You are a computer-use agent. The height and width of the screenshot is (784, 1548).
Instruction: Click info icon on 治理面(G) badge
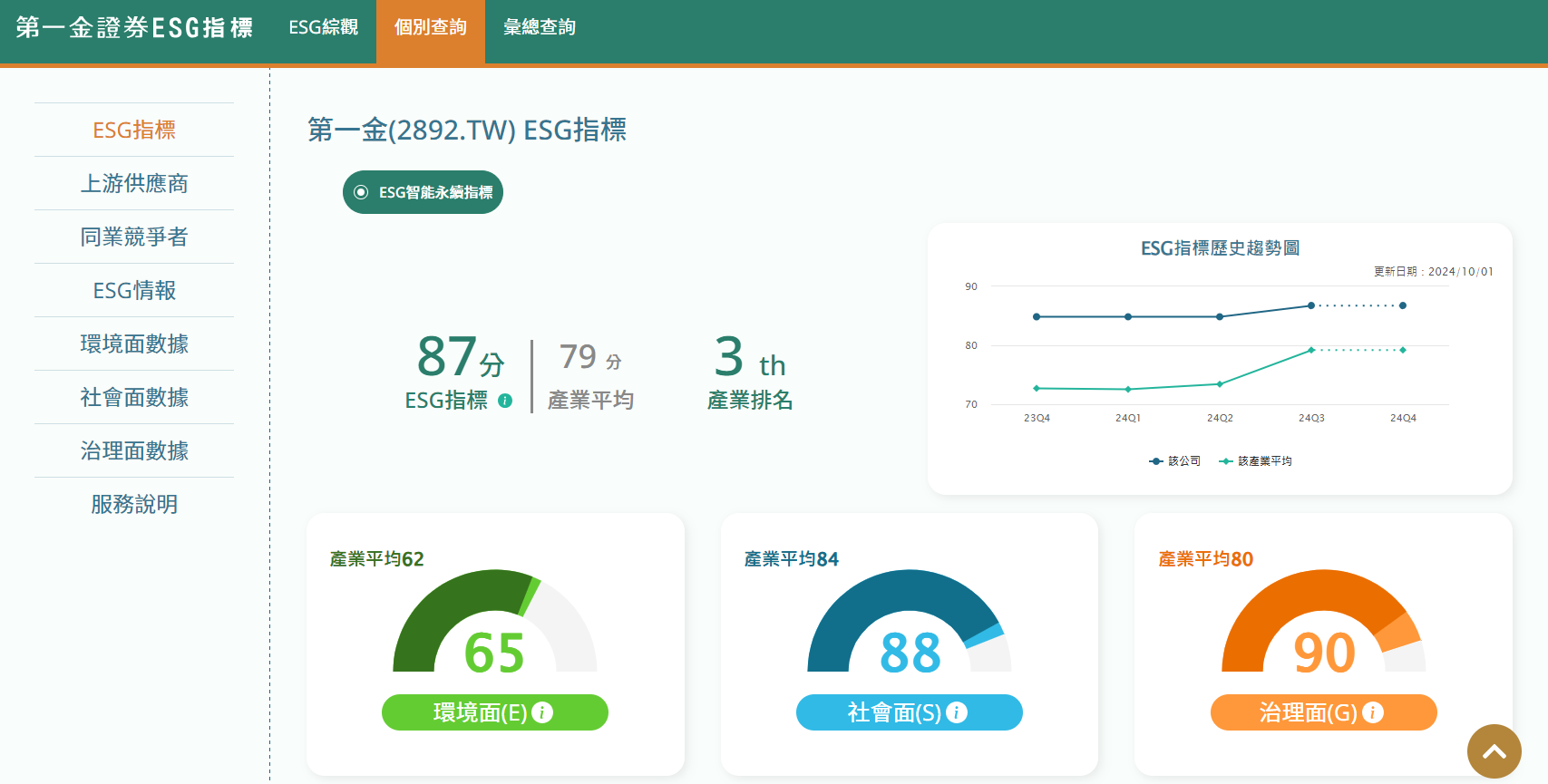(x=1373, y=712)
